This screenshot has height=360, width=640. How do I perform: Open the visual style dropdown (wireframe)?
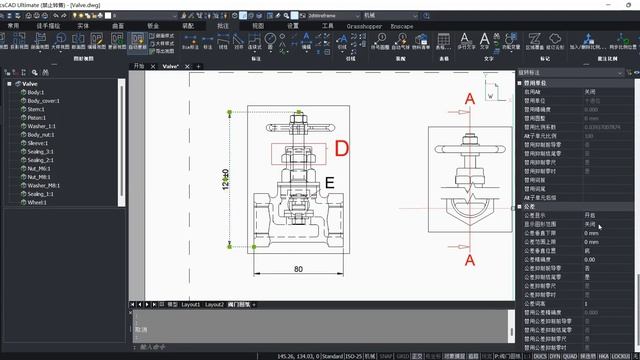pyautogui.click(x=334, y=16)
